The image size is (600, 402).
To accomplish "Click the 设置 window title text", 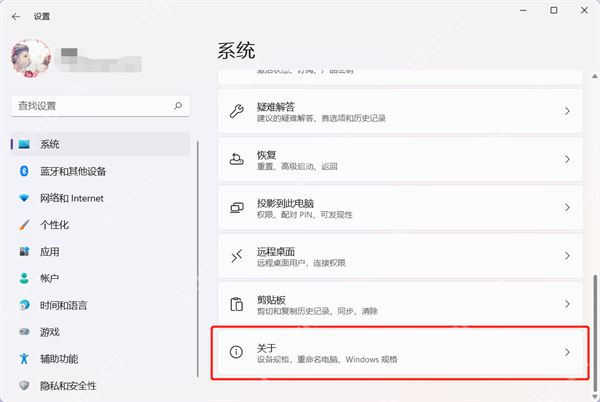I will (x=42, y=16).
